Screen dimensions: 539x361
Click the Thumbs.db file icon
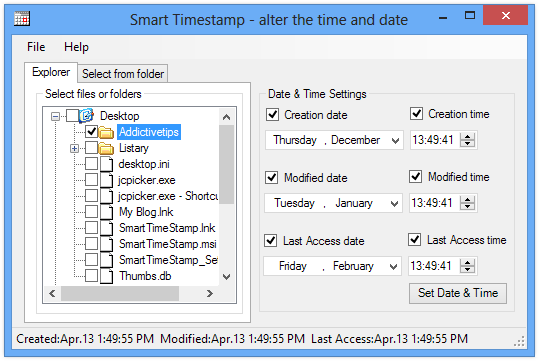[107, 276]
